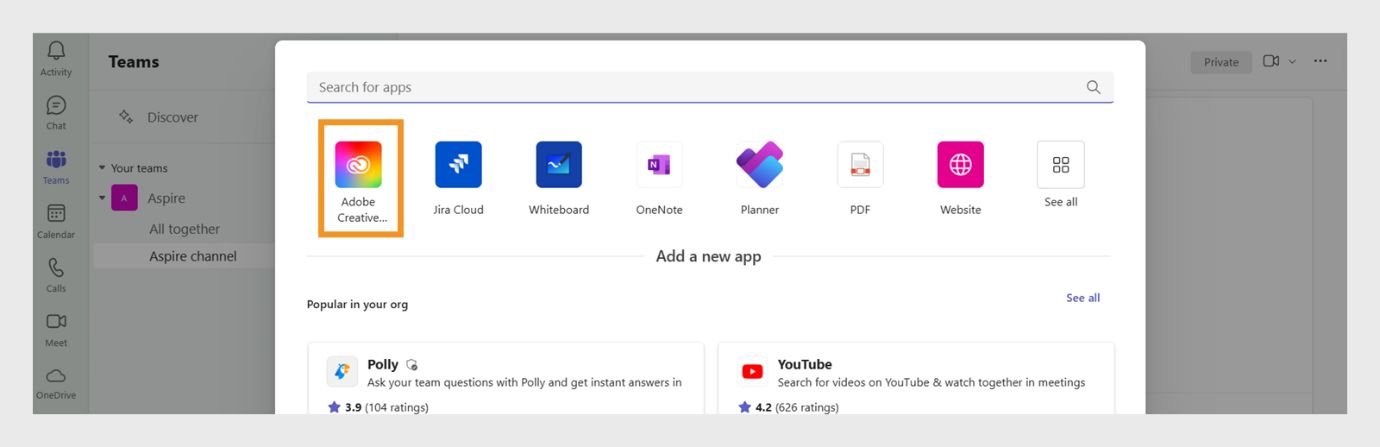Open Calls in the sidebar
Screen dimensions: 1380x447
(x=56, y=275)
